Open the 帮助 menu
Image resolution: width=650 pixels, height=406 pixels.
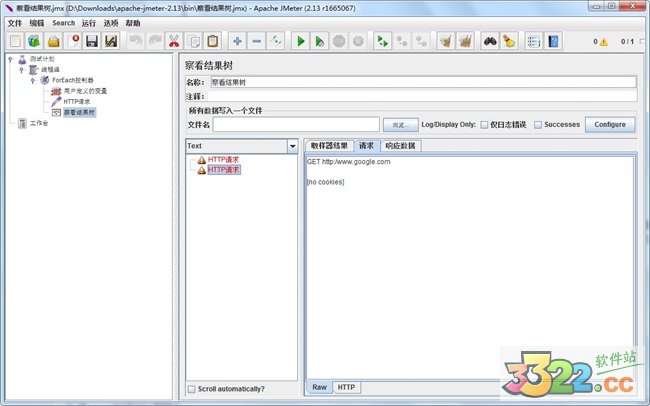133,23
